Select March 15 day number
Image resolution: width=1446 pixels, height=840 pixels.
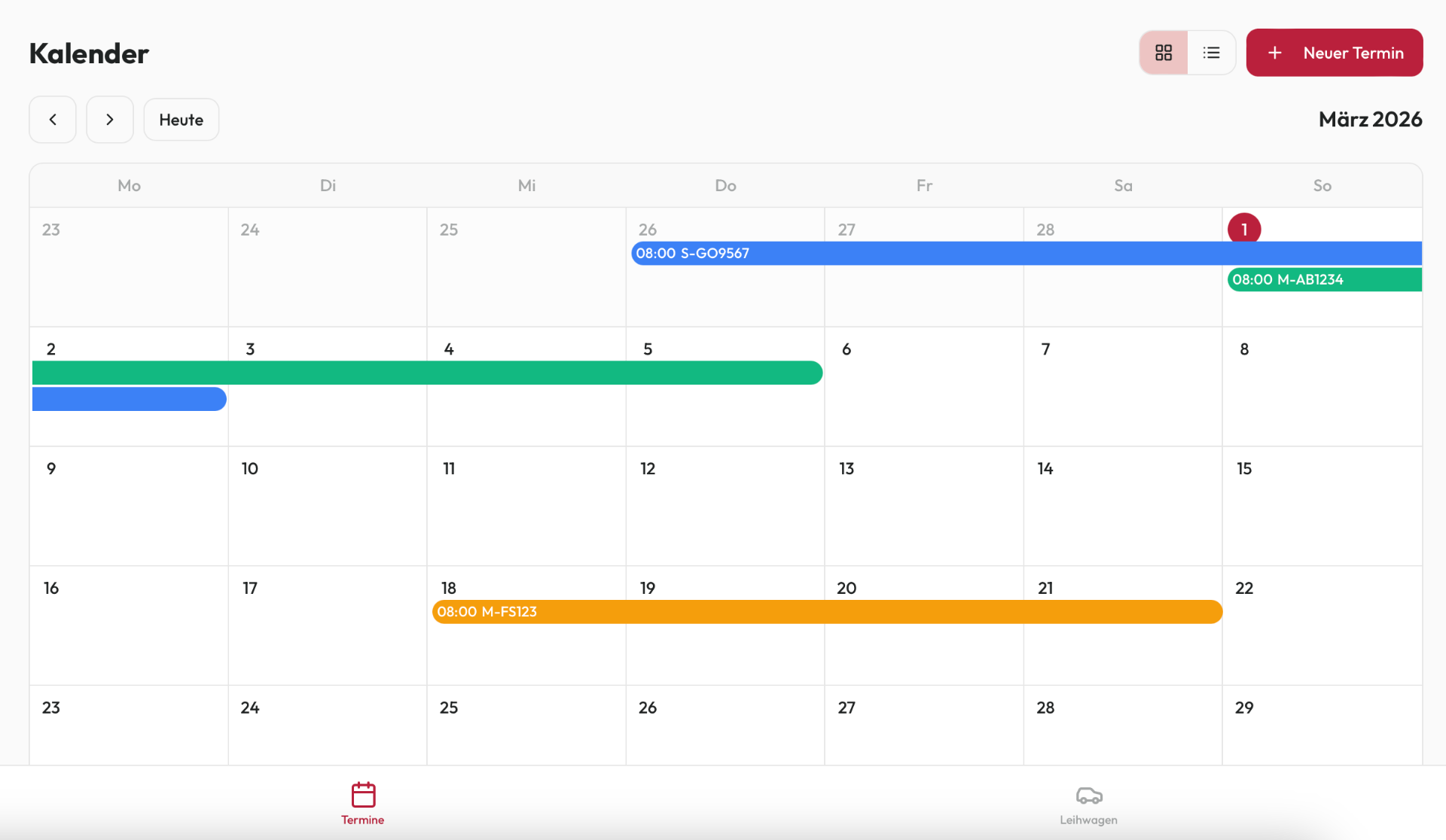point(1244,468)
